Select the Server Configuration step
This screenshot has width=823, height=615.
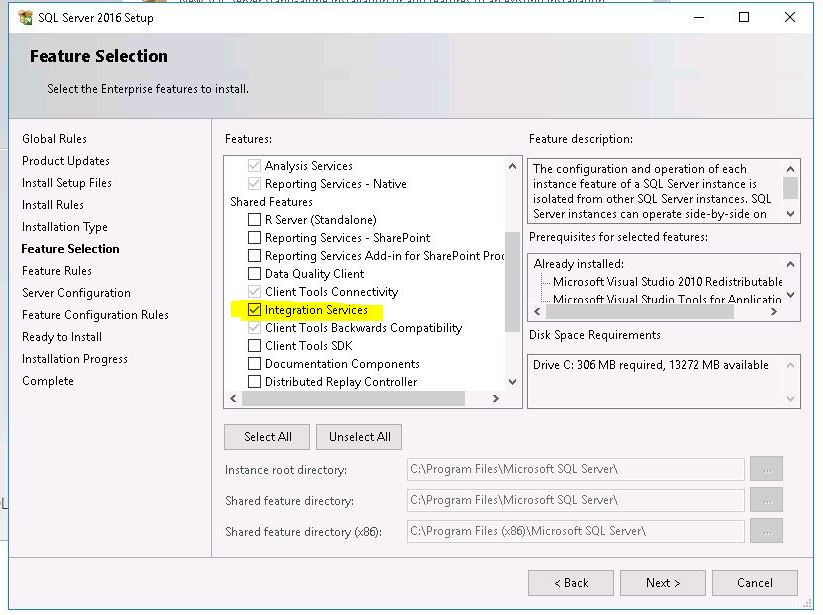click(76, 293)
